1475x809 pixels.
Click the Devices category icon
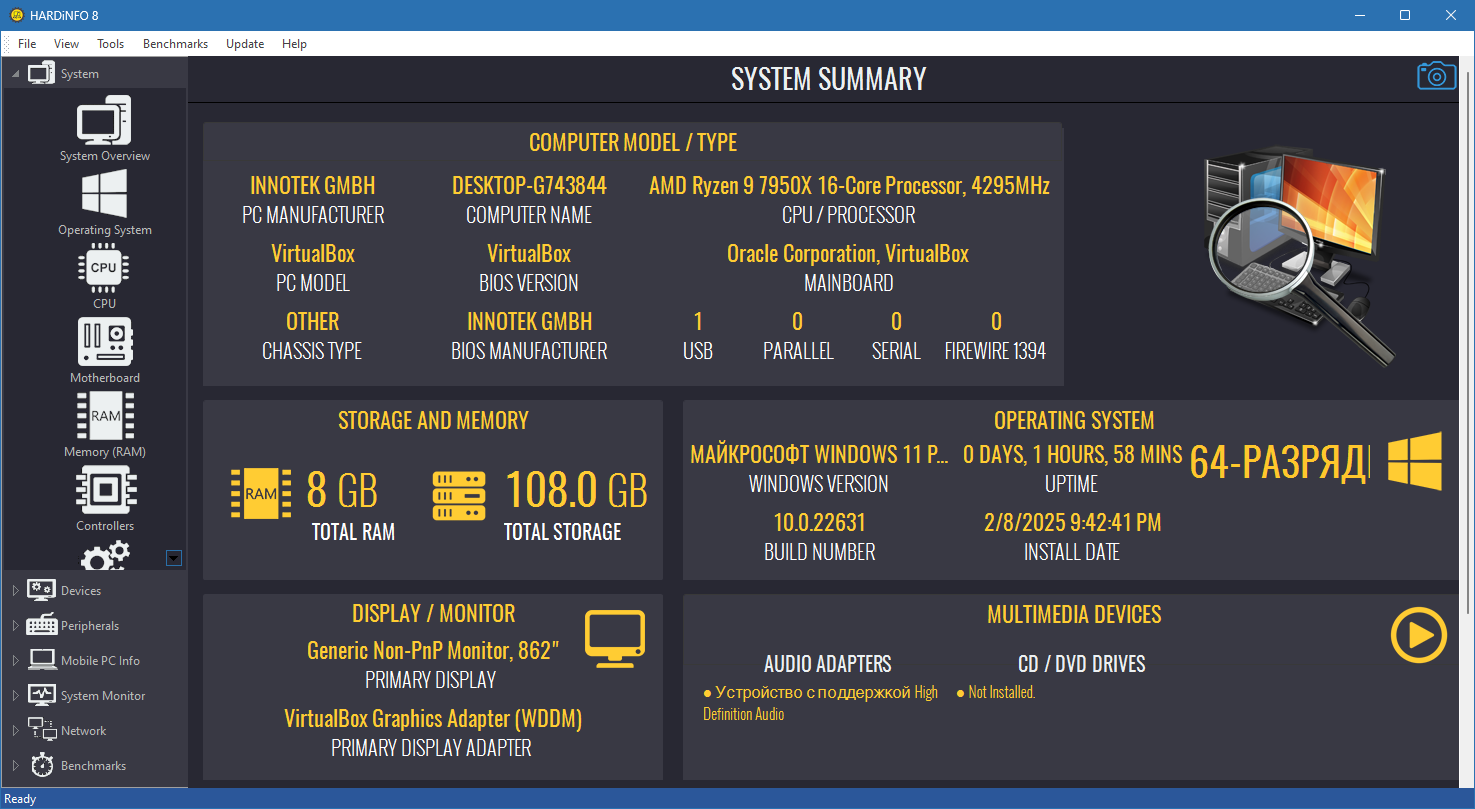[41, 590]
